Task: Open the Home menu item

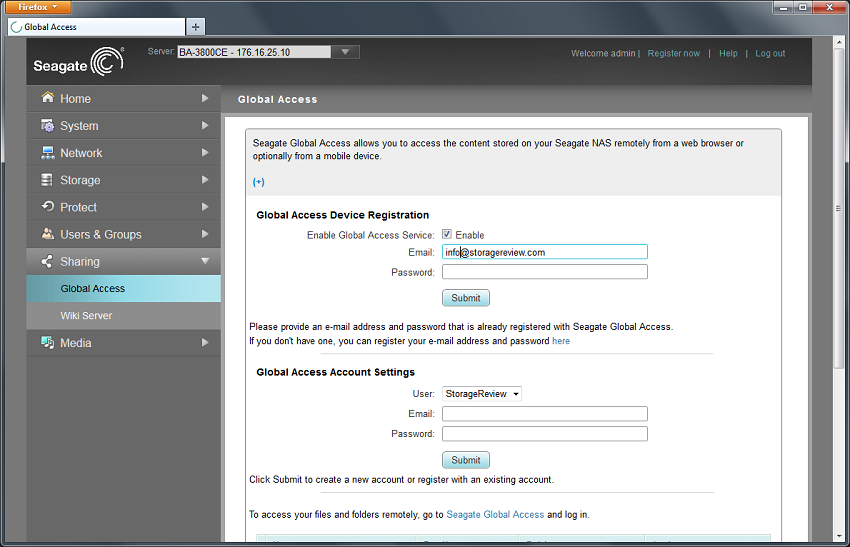Action: pos(124,98)
